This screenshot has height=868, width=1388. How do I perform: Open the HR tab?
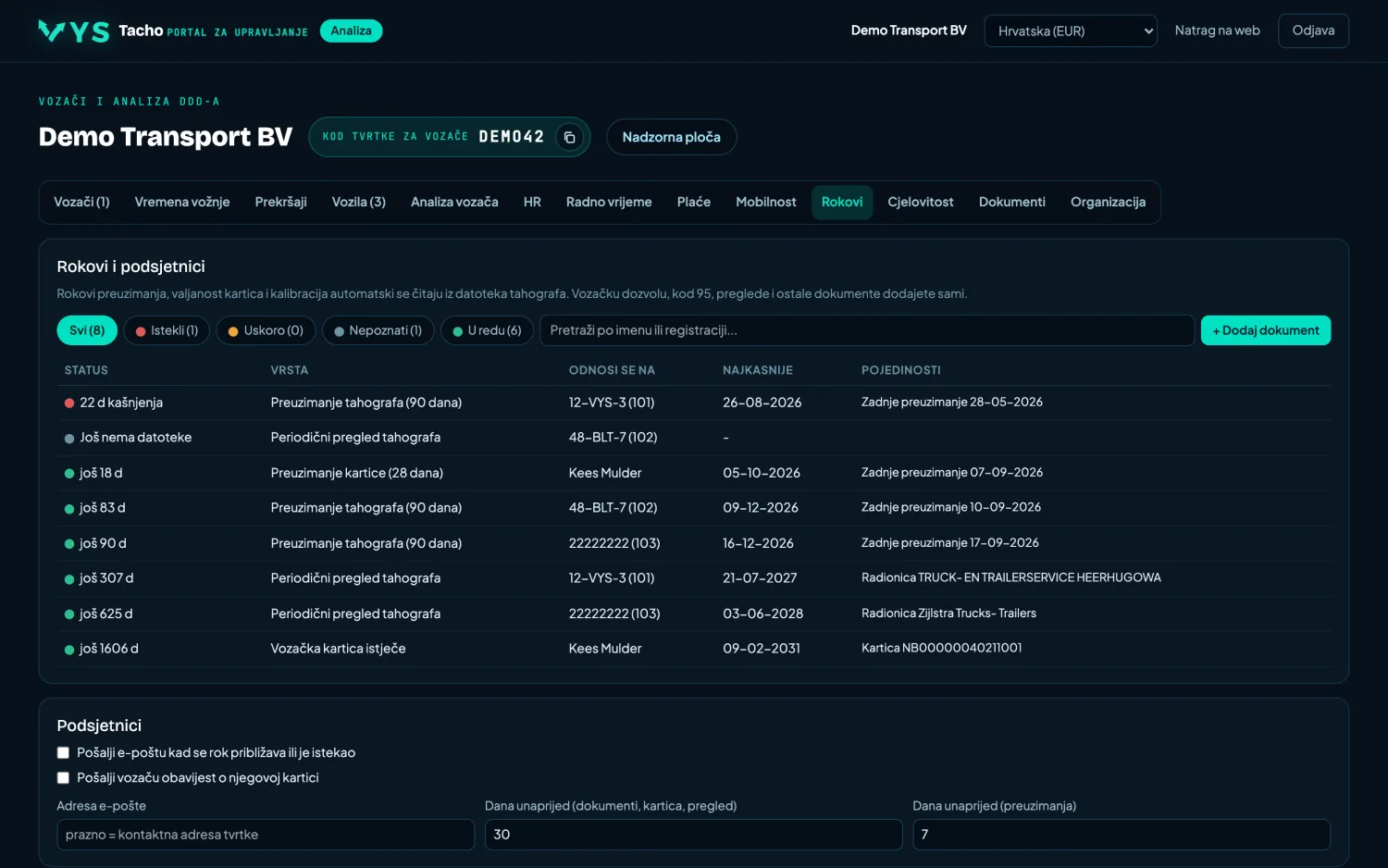(x=532, y=202)
